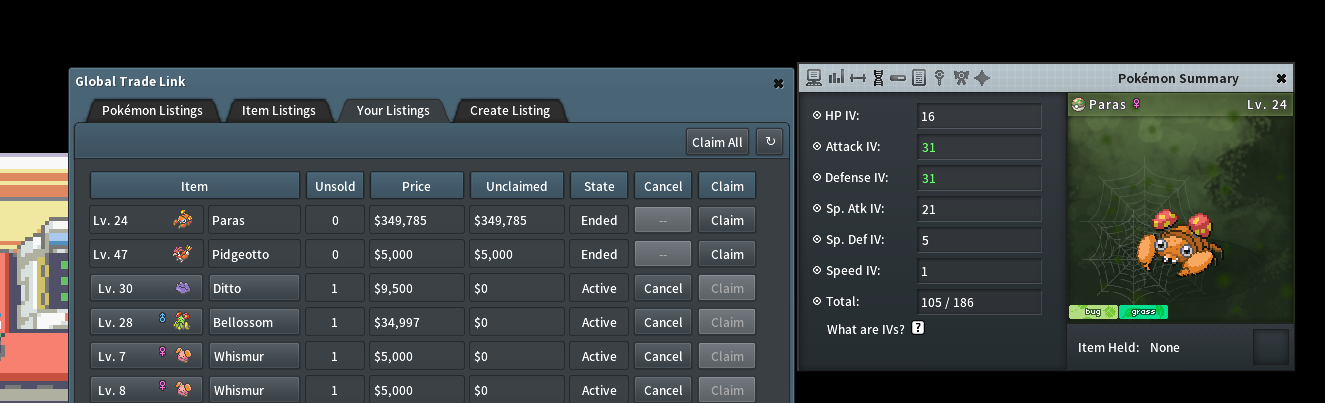The image size is (1325, 403).
Task: Click the HP IV bullet marker
Action: pos(817,115)
